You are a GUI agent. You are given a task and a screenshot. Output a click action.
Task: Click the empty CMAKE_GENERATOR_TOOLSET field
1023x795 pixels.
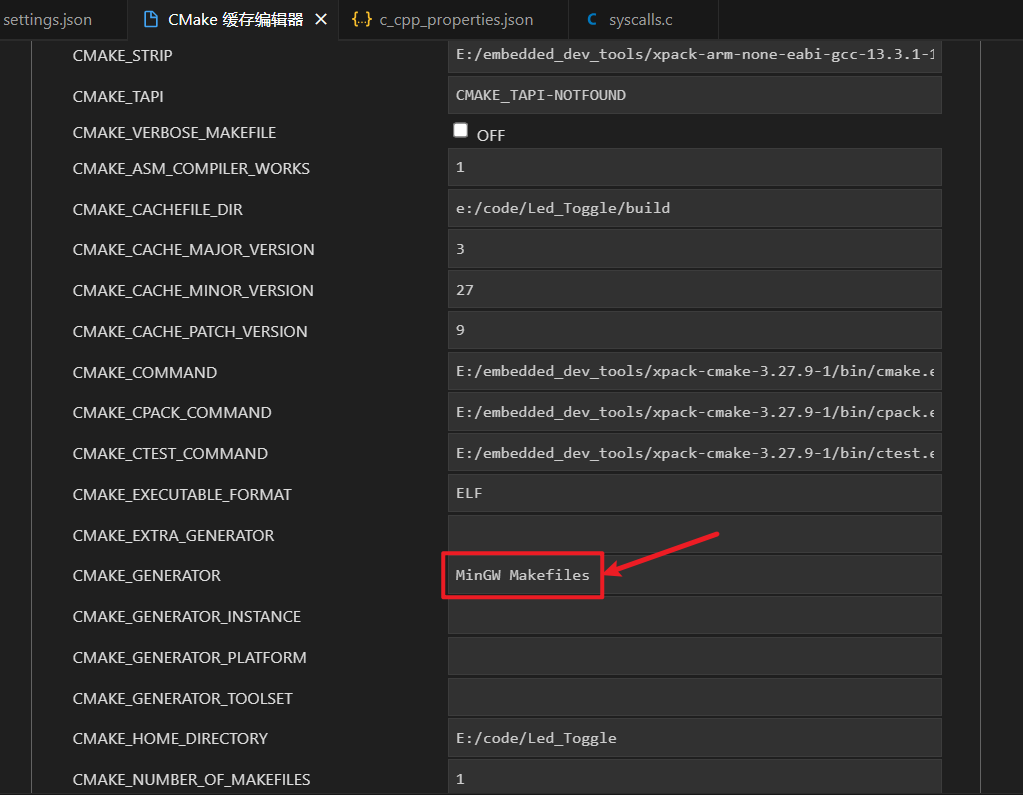(x=695, y=698)
